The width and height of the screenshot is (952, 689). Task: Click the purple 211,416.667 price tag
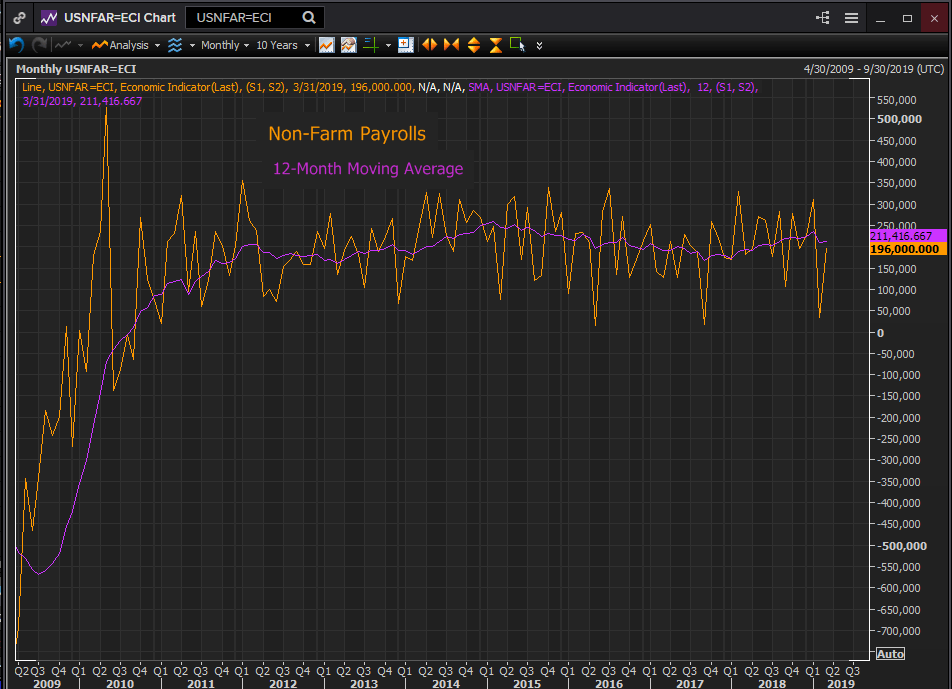[x=908, y=236]
